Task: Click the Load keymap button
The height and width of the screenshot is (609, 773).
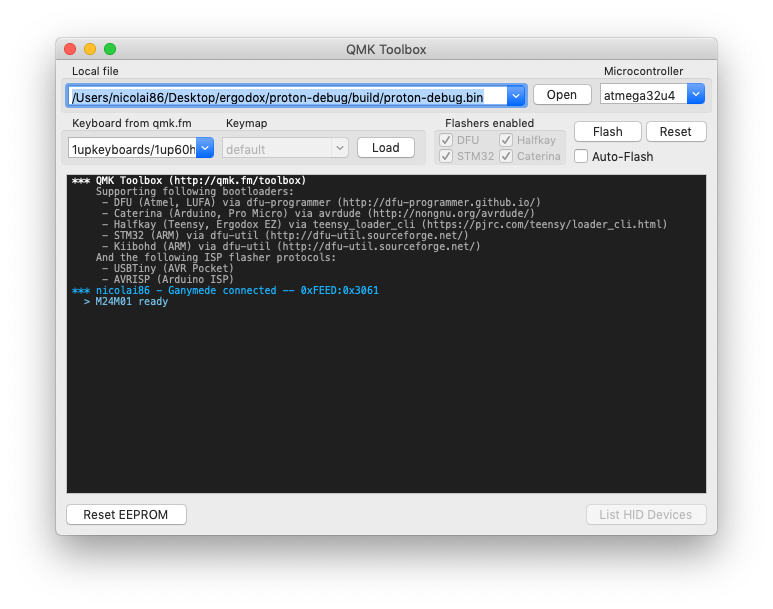Action: (386, 147)
